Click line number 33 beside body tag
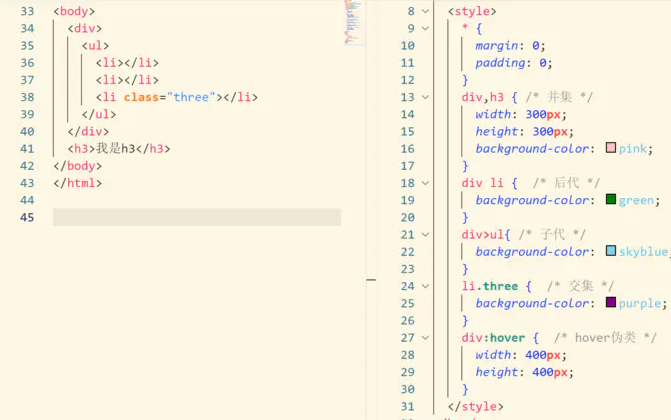The width and height of the screenshot is (671, 420). (x=27, y=12)
